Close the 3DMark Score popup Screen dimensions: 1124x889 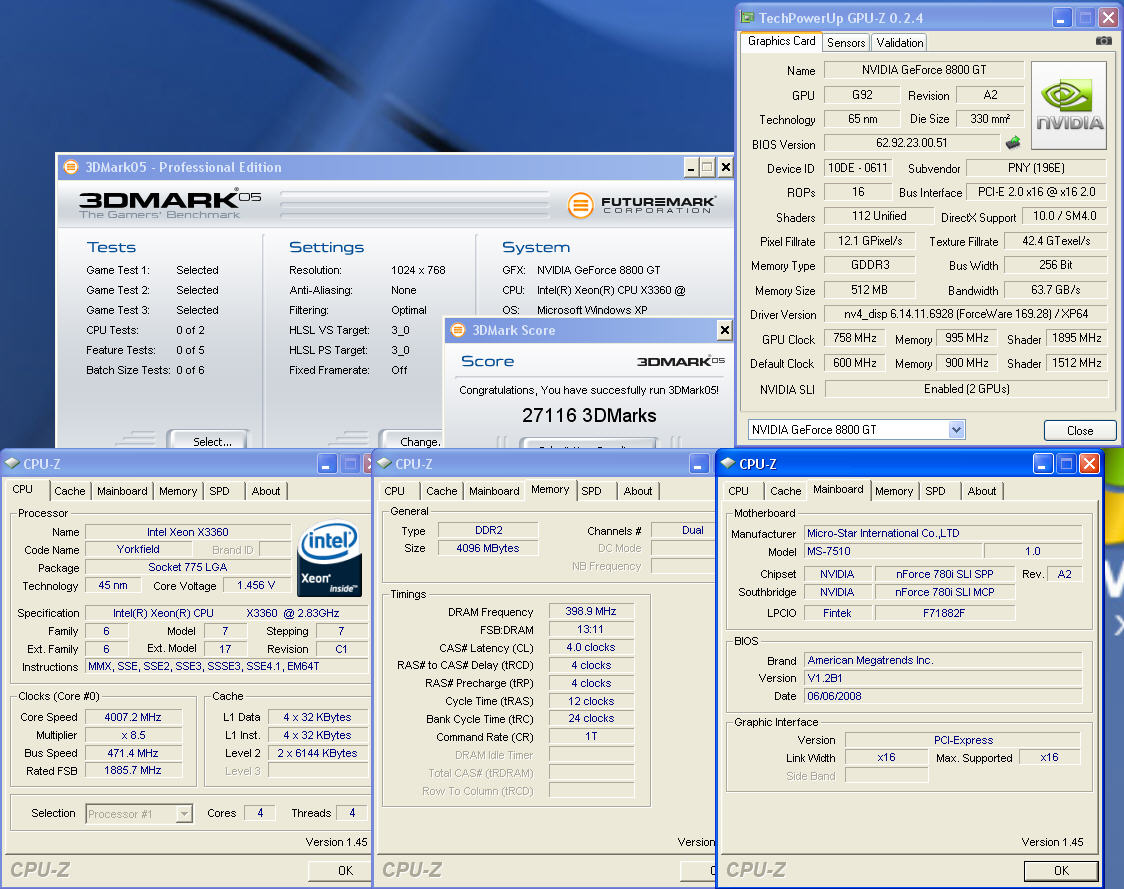coord(724,330)
